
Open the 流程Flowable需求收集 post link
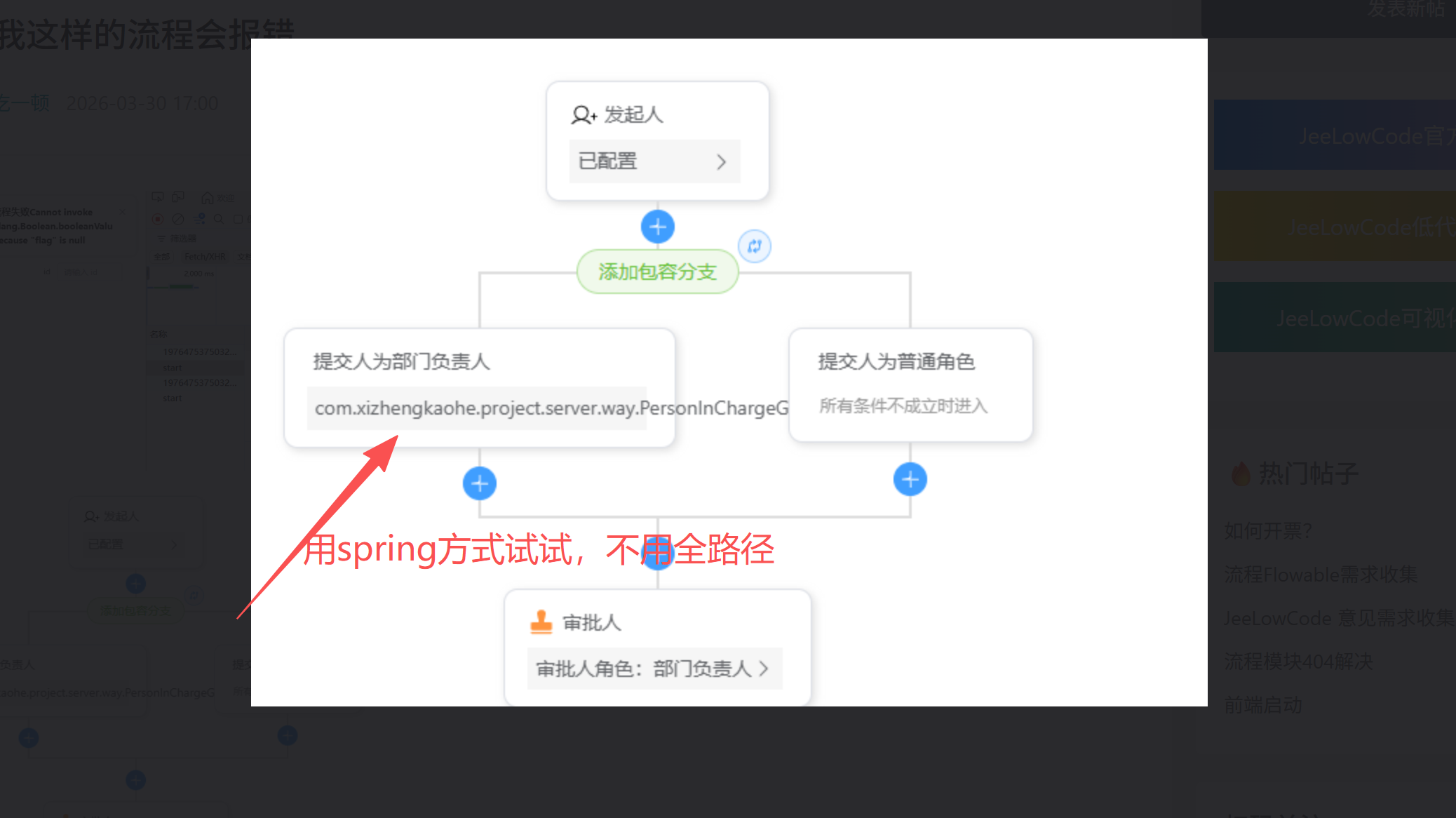[1321, 575]
